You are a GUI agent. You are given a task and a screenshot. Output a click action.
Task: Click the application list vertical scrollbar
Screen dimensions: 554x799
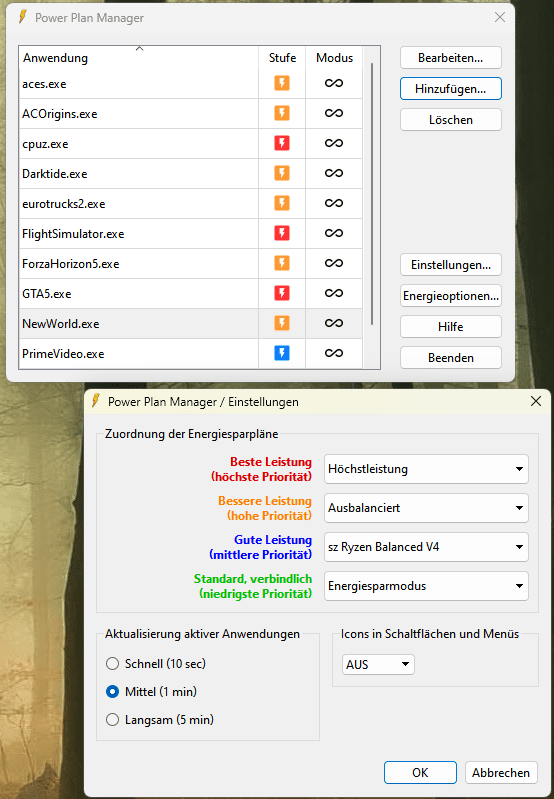click(372, 194)
